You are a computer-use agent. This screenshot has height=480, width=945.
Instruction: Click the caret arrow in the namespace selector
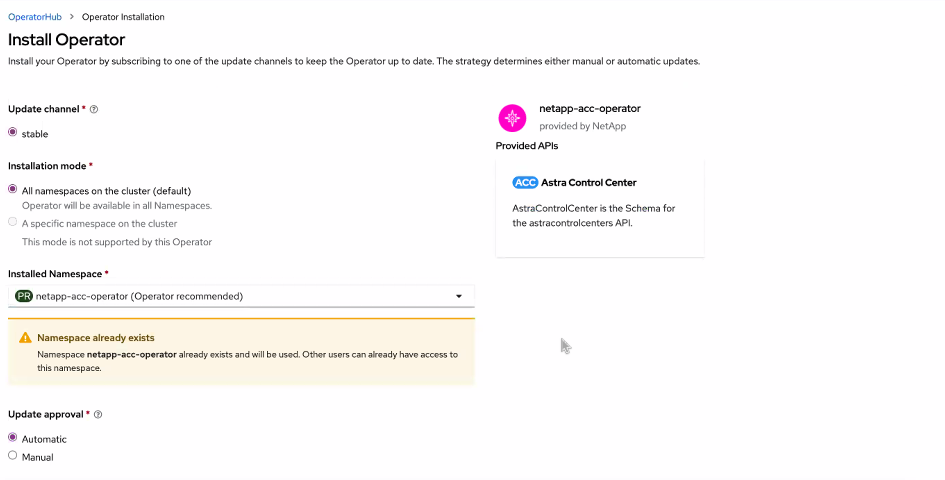pos(459,296)
